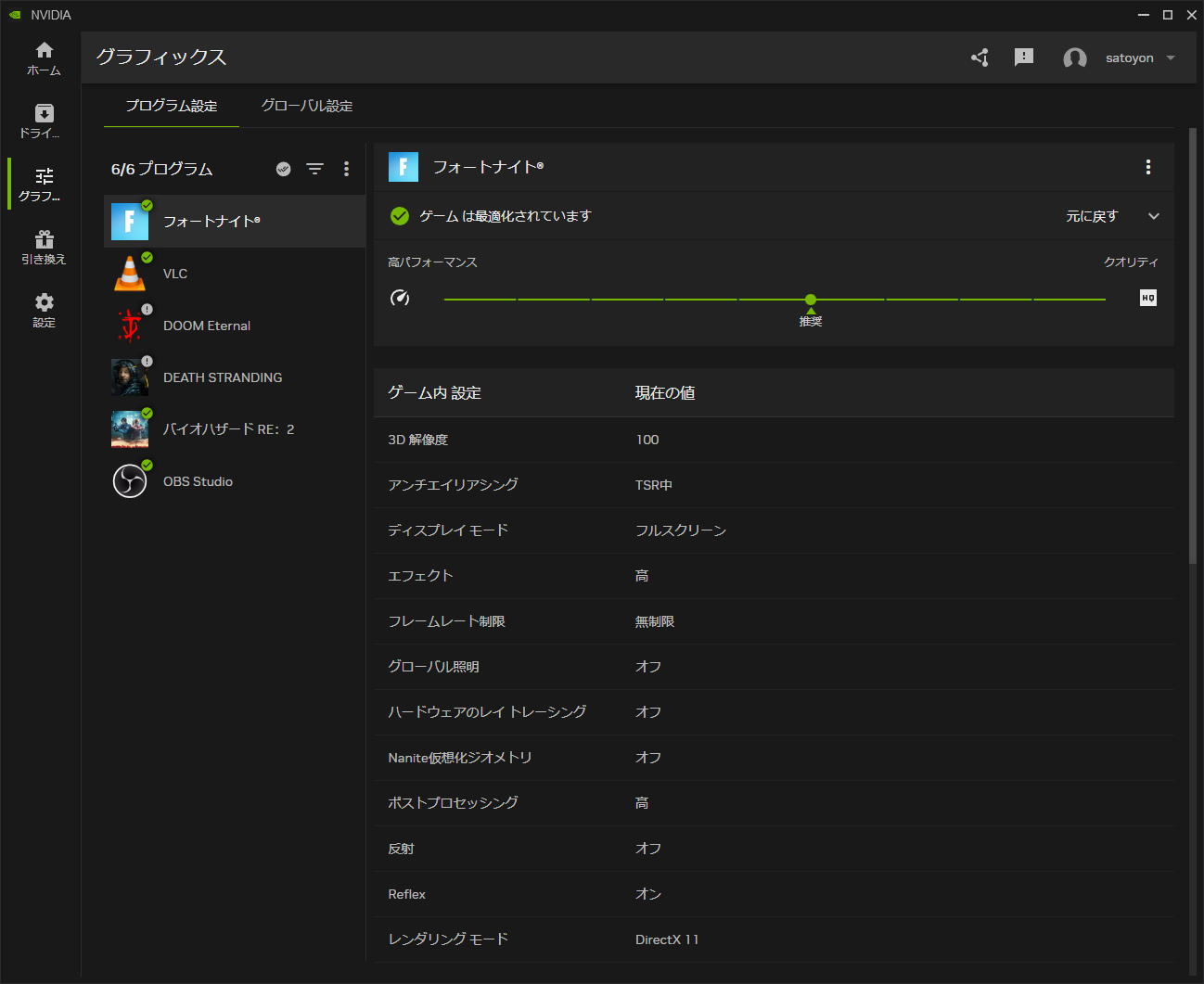The width and height of the screenshot is (1204, 984).
Task: Select DOOM Eternal in program list
Action: pyautogui.click(x=235, y=326)
